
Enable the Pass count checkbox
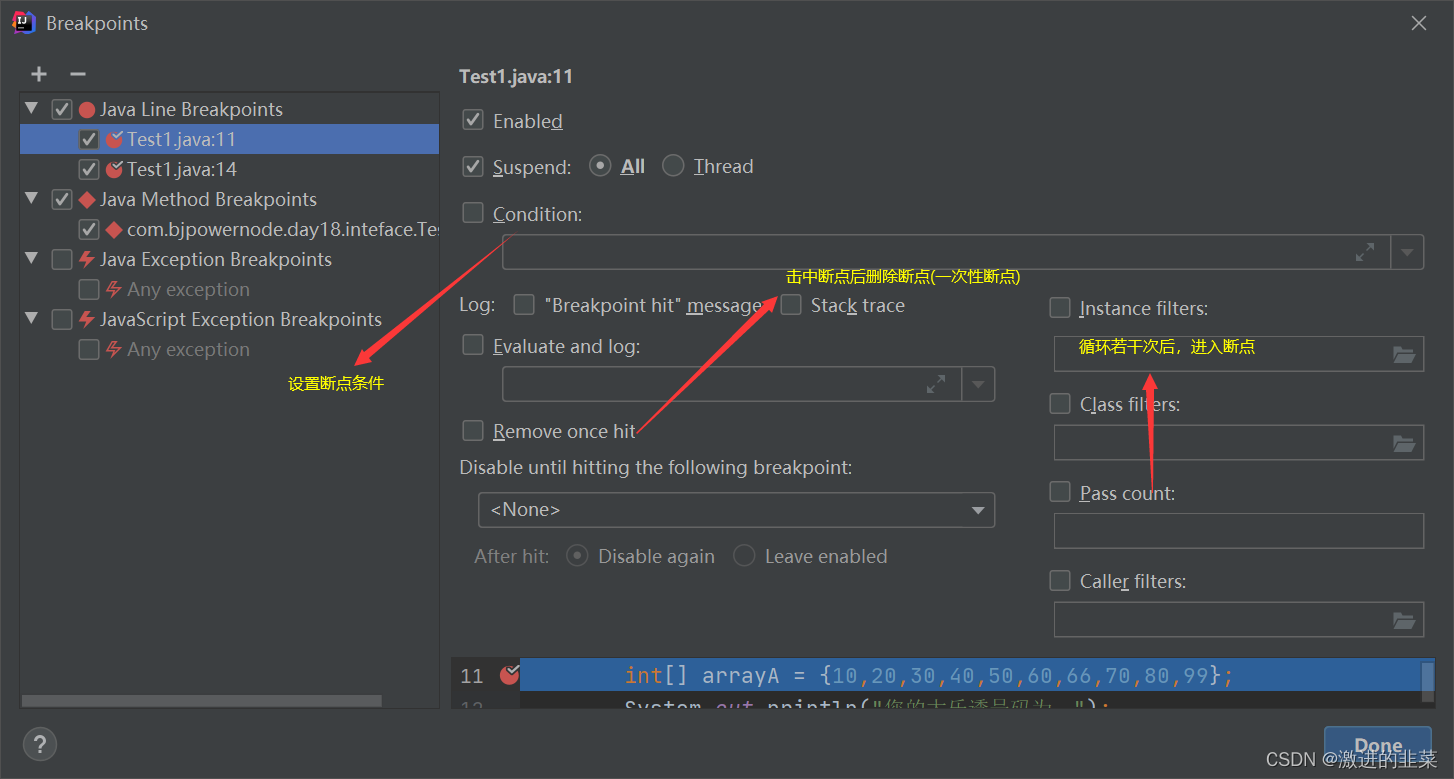click(x=1060, y=492)
